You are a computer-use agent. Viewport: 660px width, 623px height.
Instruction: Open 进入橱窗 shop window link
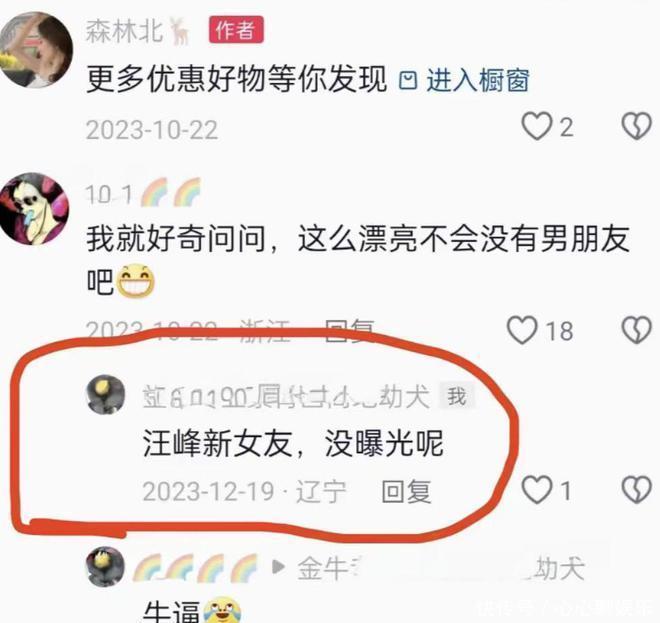478,80
